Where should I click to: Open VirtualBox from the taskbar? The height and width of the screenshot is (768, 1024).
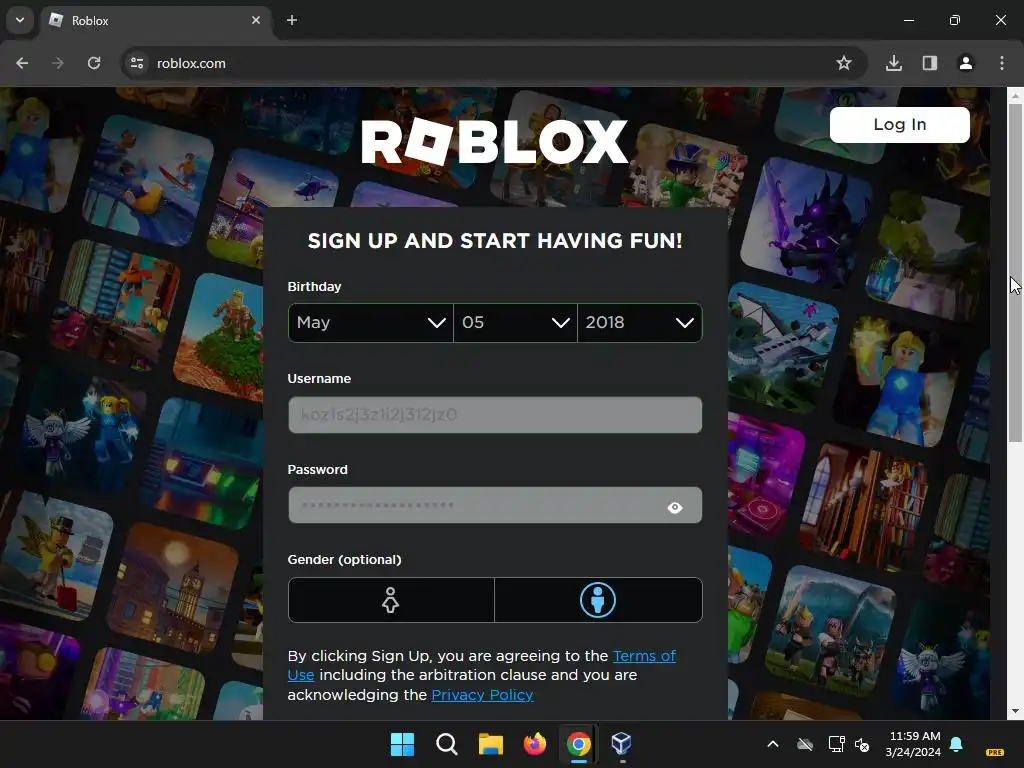[x=621, y=744]
